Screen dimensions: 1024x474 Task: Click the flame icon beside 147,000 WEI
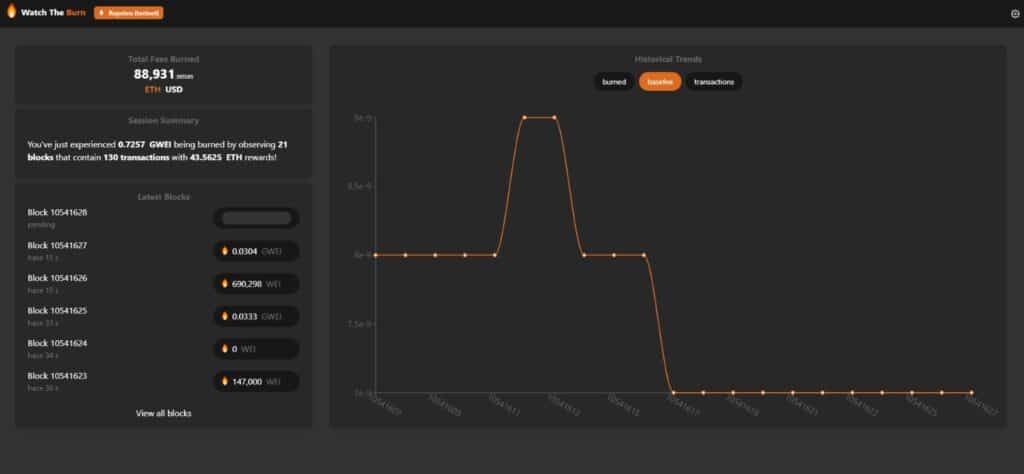pyautogui.click(x=225, y=381)
